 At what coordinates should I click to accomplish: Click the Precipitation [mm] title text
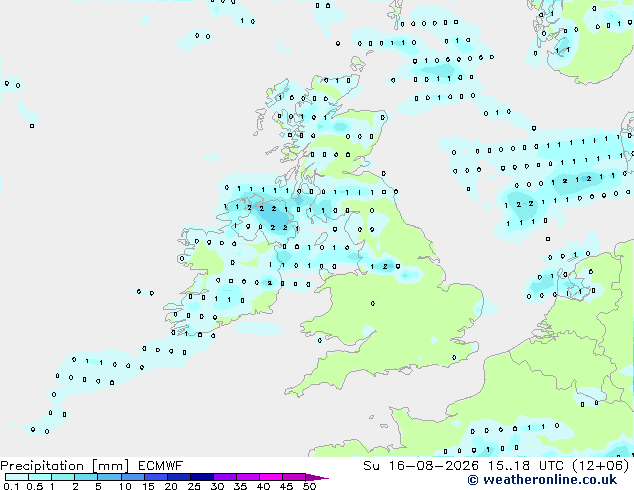[64, 466]
